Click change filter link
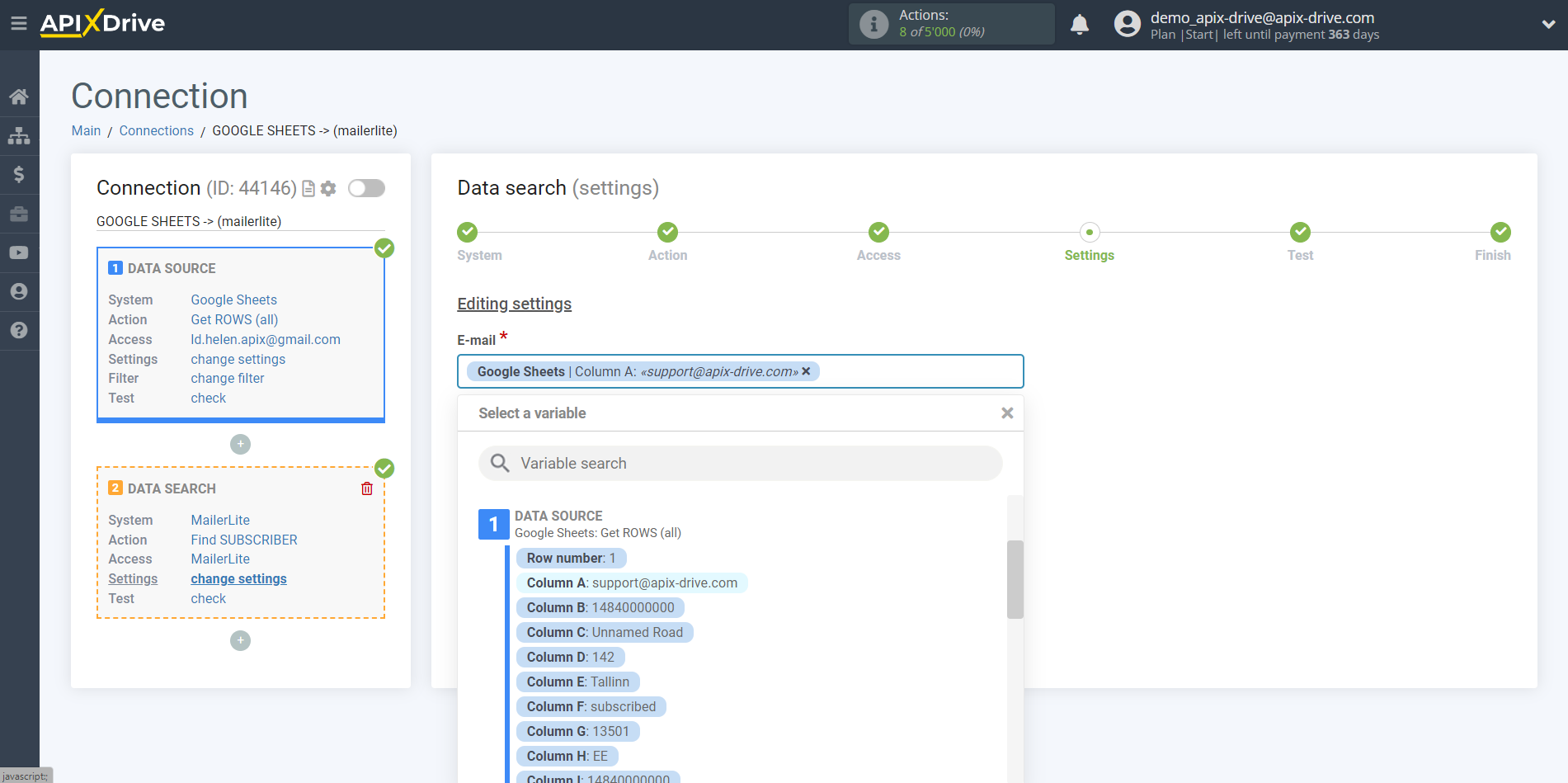 tap(228, 378)
